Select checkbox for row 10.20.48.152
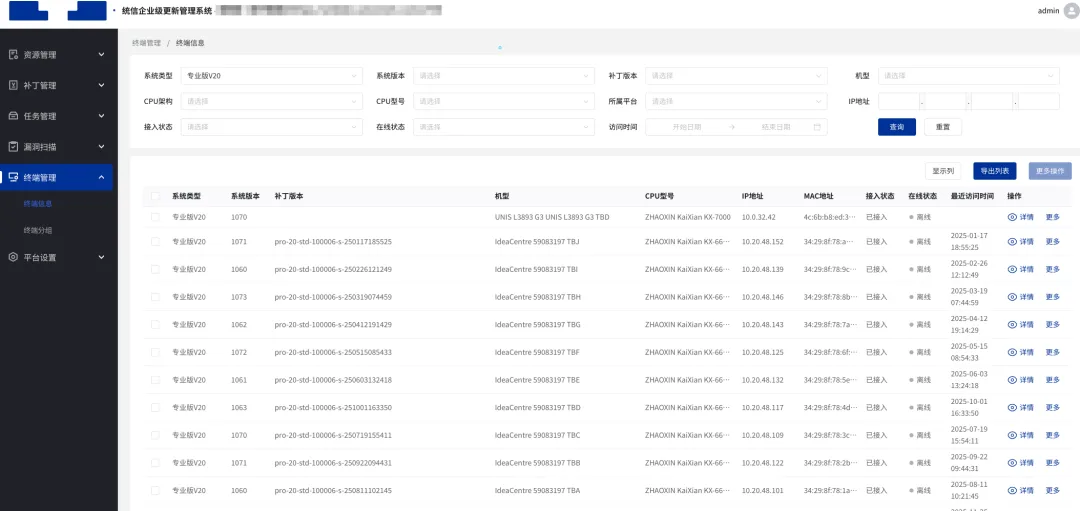Image resolution: width=1080 pixels, height=511 pixels. [155, 242]
